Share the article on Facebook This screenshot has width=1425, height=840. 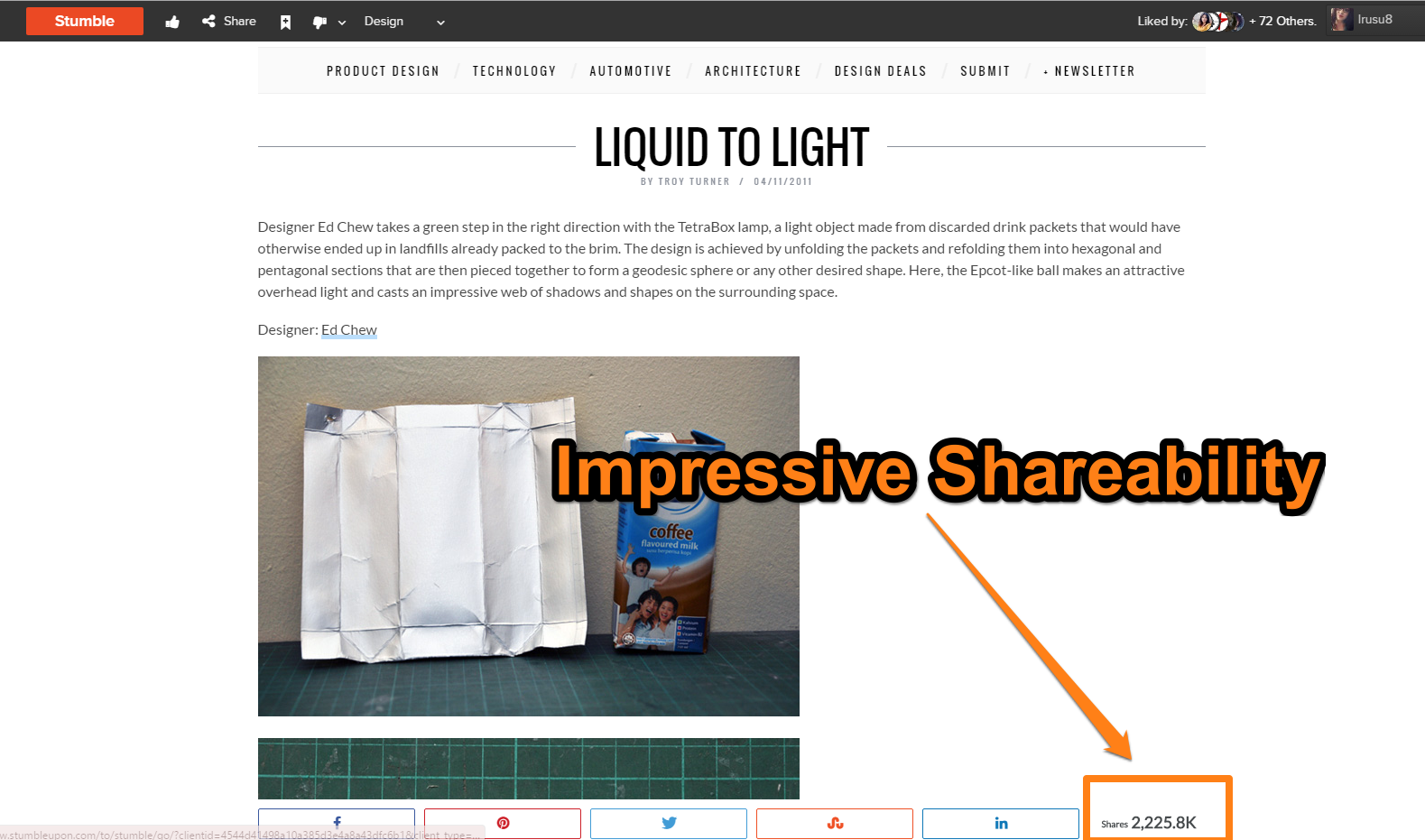[337, 824]
